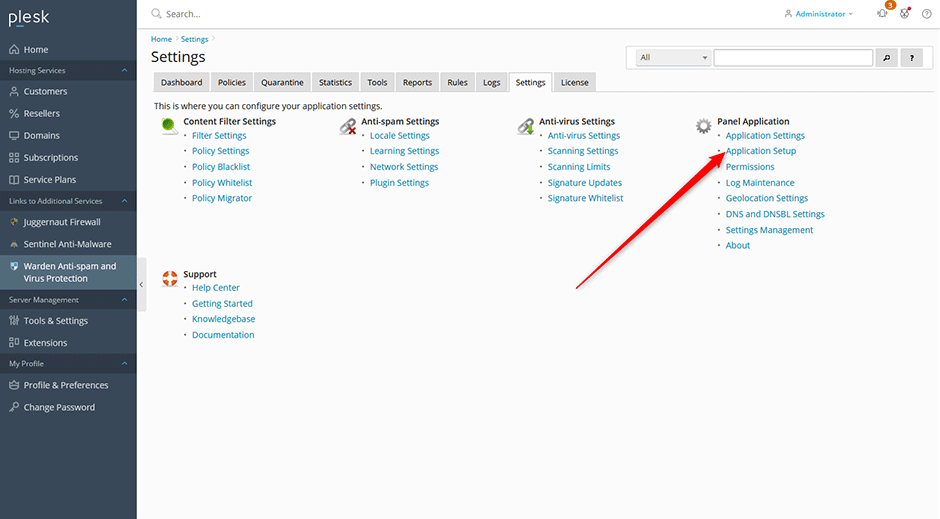
Task: Click the magnifier icon in top search bar
Action: [x=156, y=13]
